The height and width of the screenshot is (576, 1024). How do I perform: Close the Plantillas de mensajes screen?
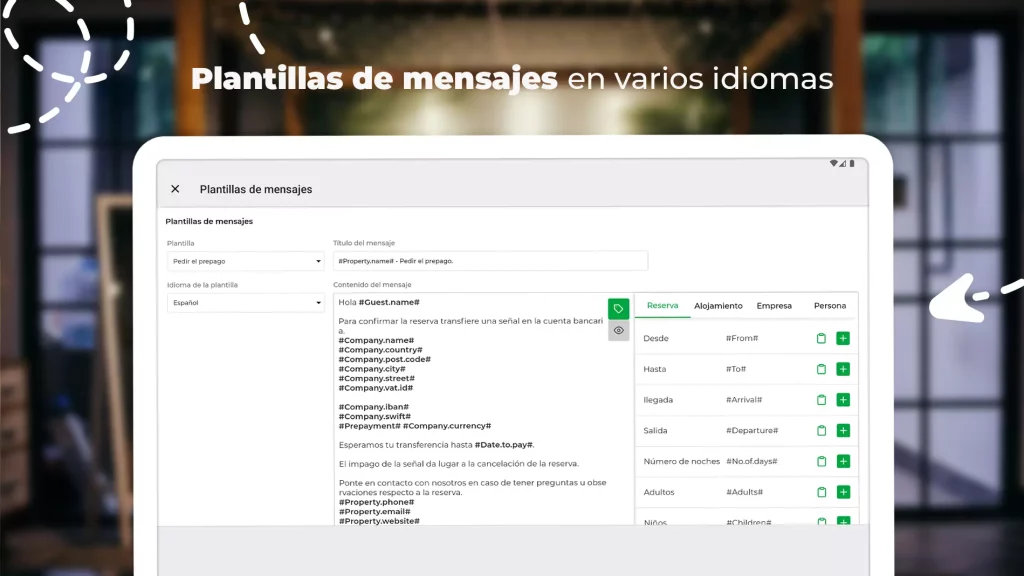click(x=175, y=189)
